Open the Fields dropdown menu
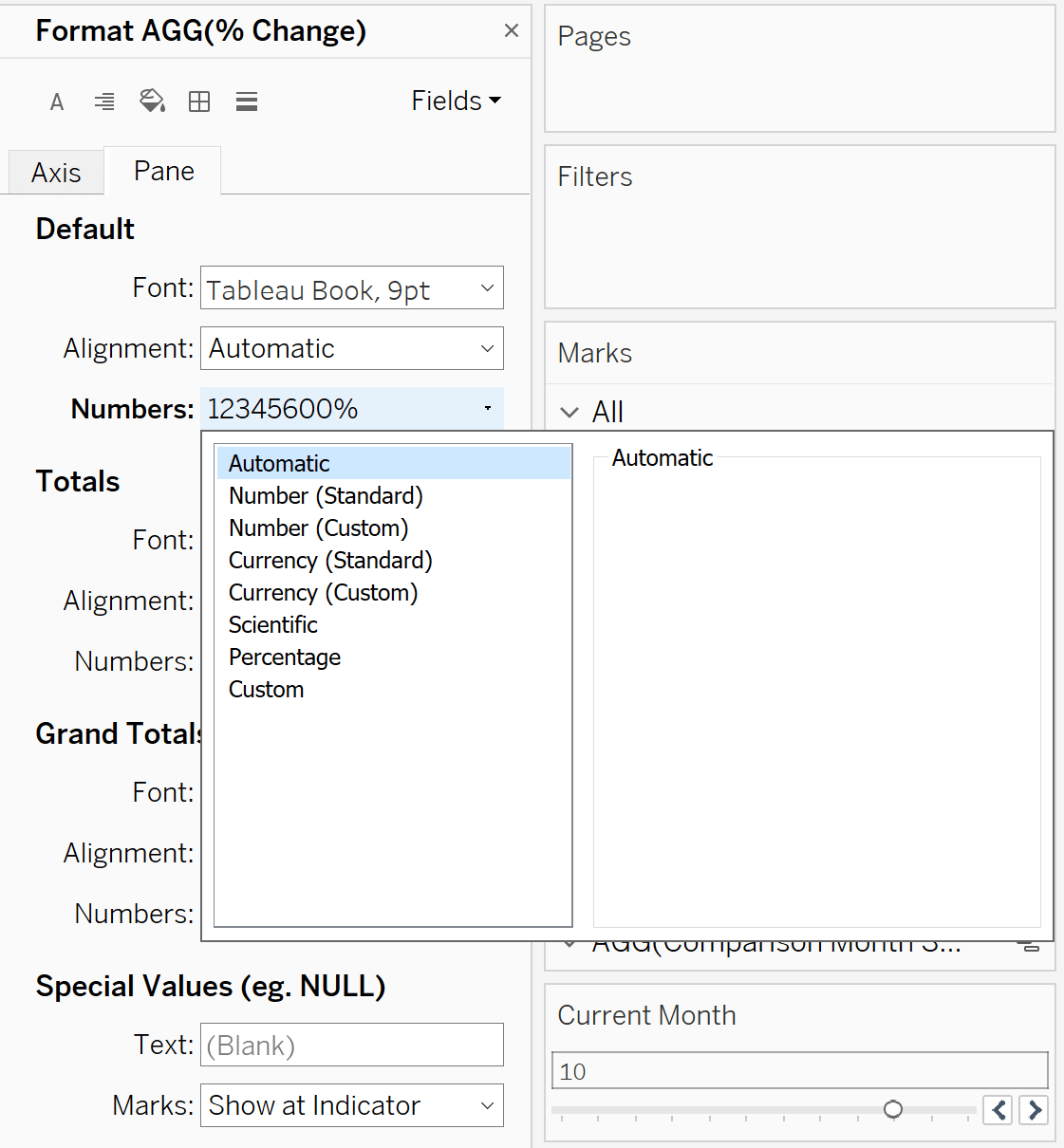Viewport: 1064px width, 1148px height. tap(456, 101)
